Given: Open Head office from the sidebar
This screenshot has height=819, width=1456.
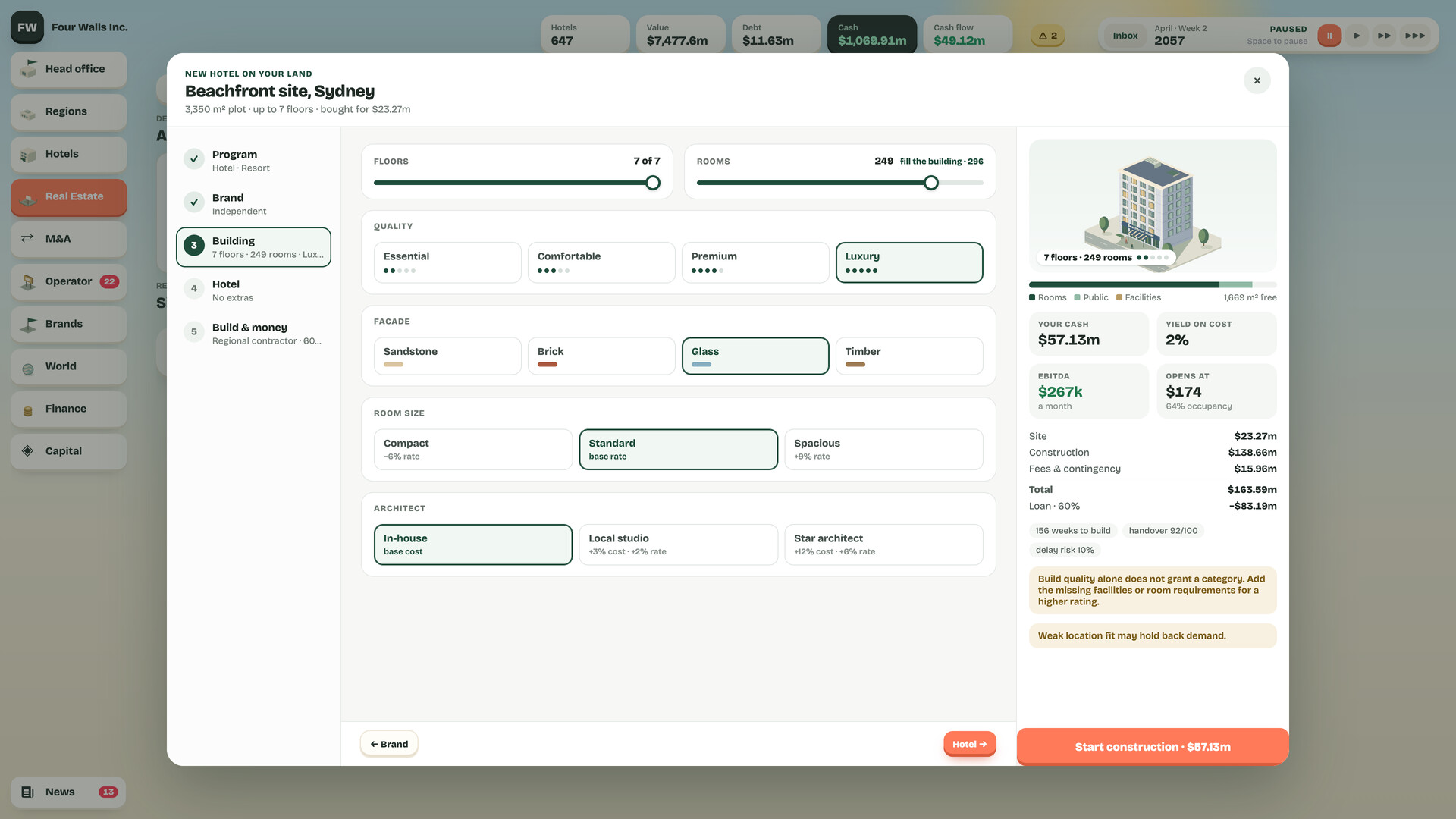Looking at the screenshot, I should click(x=68, y=69).
